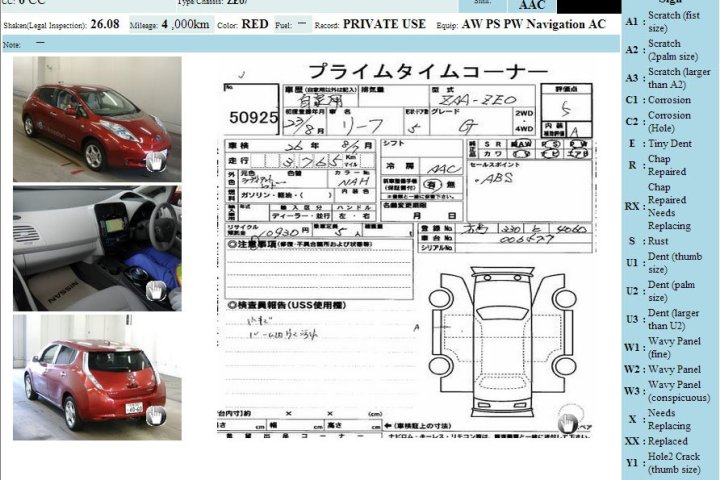The height and width of the screenshot is (480, 720).
Task: Click legend entry R Chap Repaired
Action: coord(657,165)
